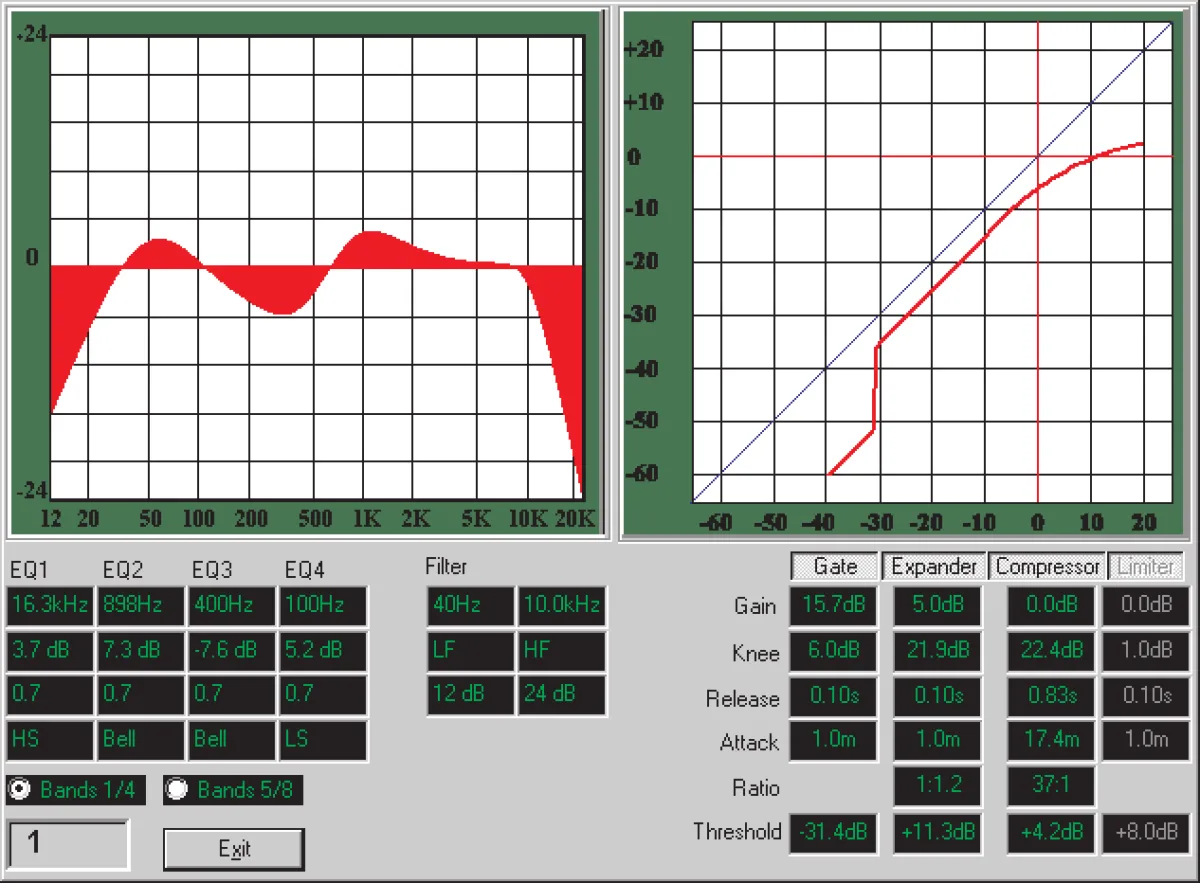Viewport: 1200px width, 883px height.
Task: Select the 10.0kHz filter frequency field
Action: (x=562, y=606)
